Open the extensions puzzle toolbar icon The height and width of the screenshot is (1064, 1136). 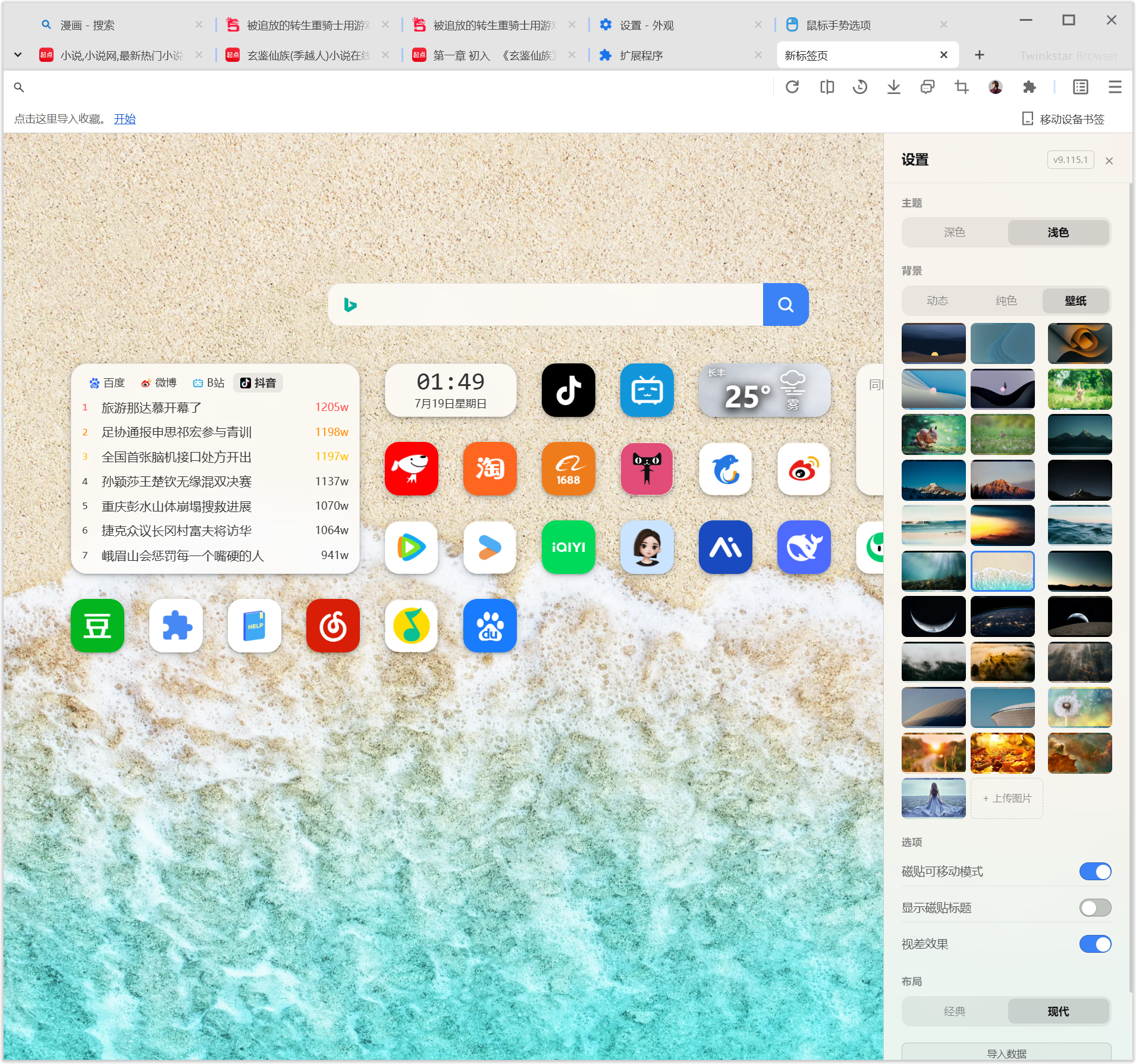(x=1029, y=87)
